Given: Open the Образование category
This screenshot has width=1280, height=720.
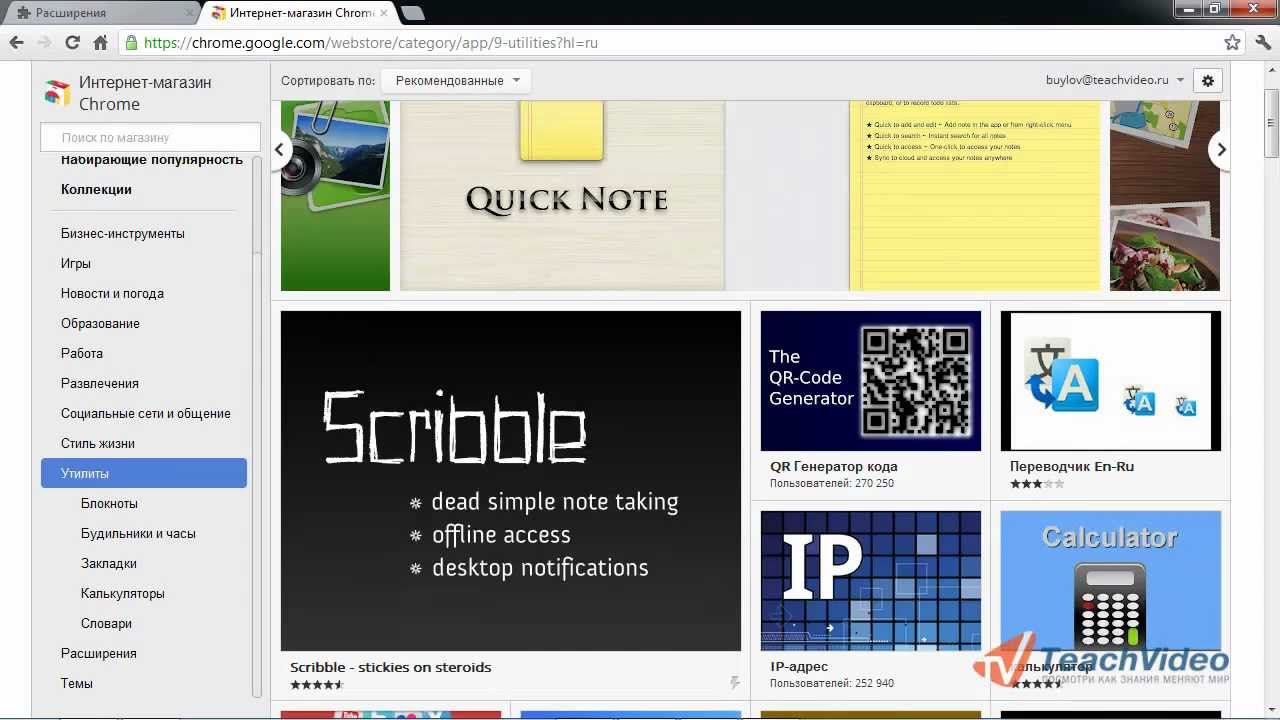Looking at the screenshot, I should (100, 324).
